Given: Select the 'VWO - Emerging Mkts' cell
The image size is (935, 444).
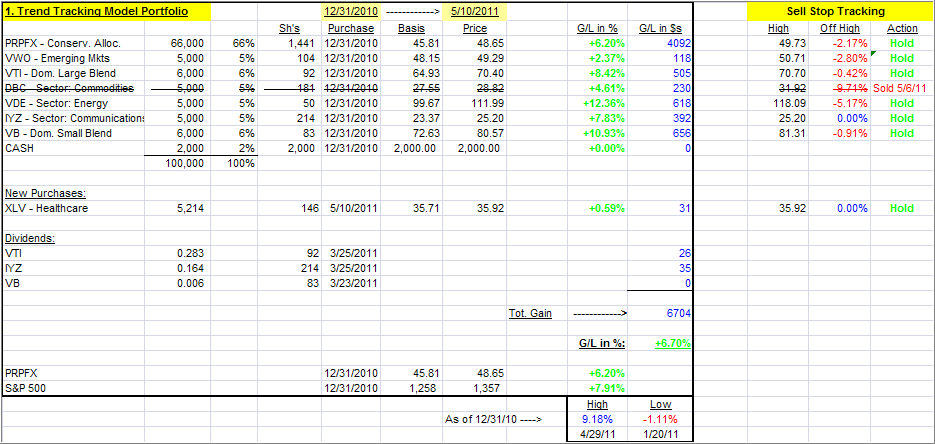Looking at the screenshot, I should tap(73, 58).
